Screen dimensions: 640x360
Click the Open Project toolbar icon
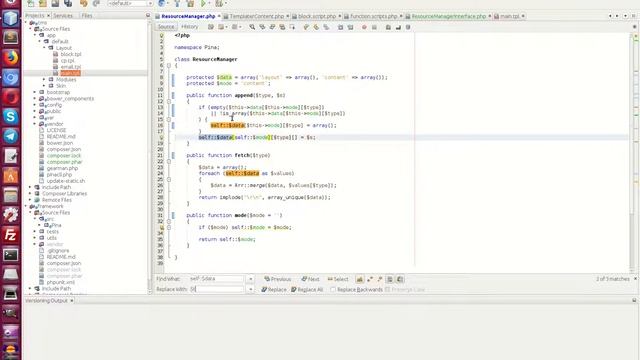pos(55,3)
